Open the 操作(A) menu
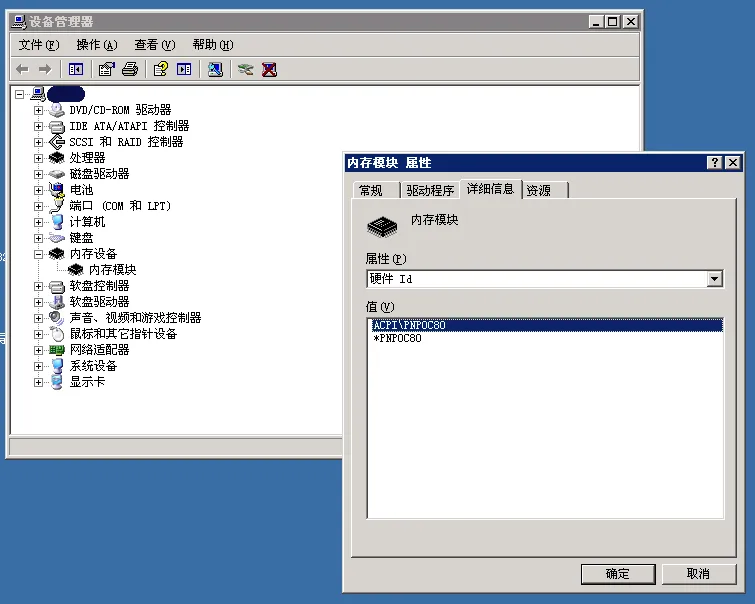Image resolution: width=755 pixels, height=604 pixels. pos(97,45)
